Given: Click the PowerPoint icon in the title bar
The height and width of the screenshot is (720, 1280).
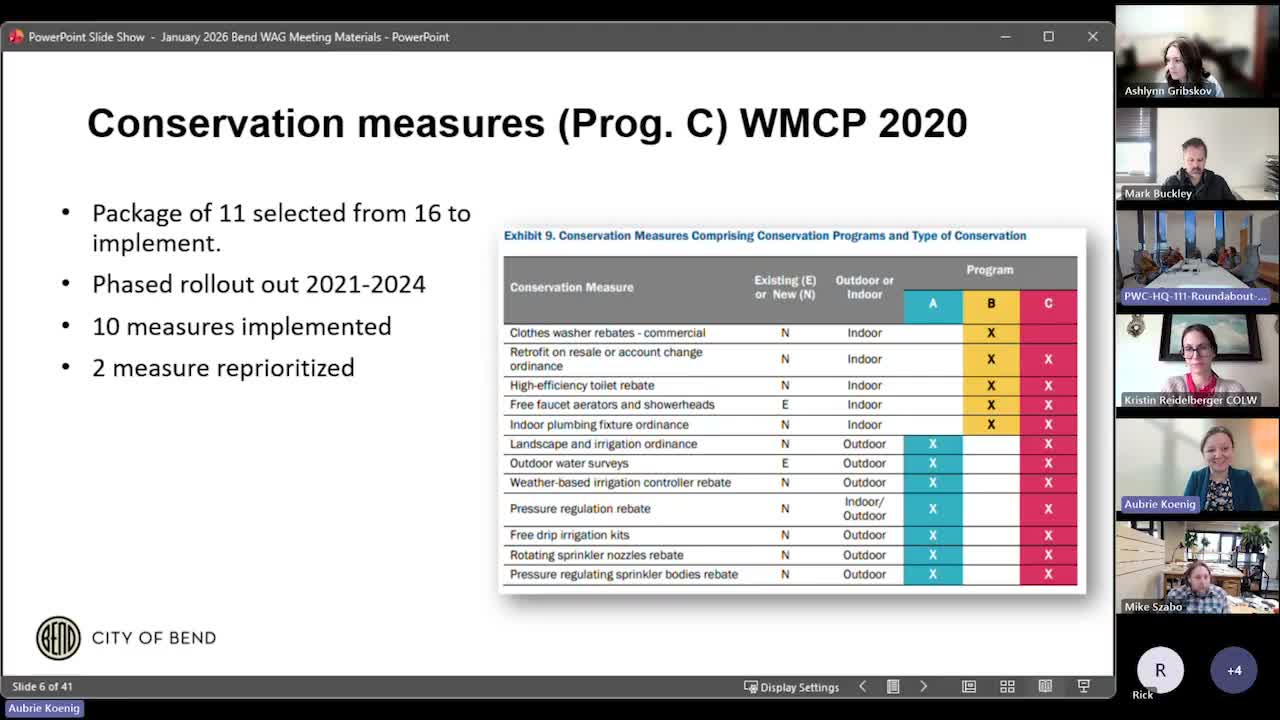Looking at the screenshot, I should tap(14, 36).
